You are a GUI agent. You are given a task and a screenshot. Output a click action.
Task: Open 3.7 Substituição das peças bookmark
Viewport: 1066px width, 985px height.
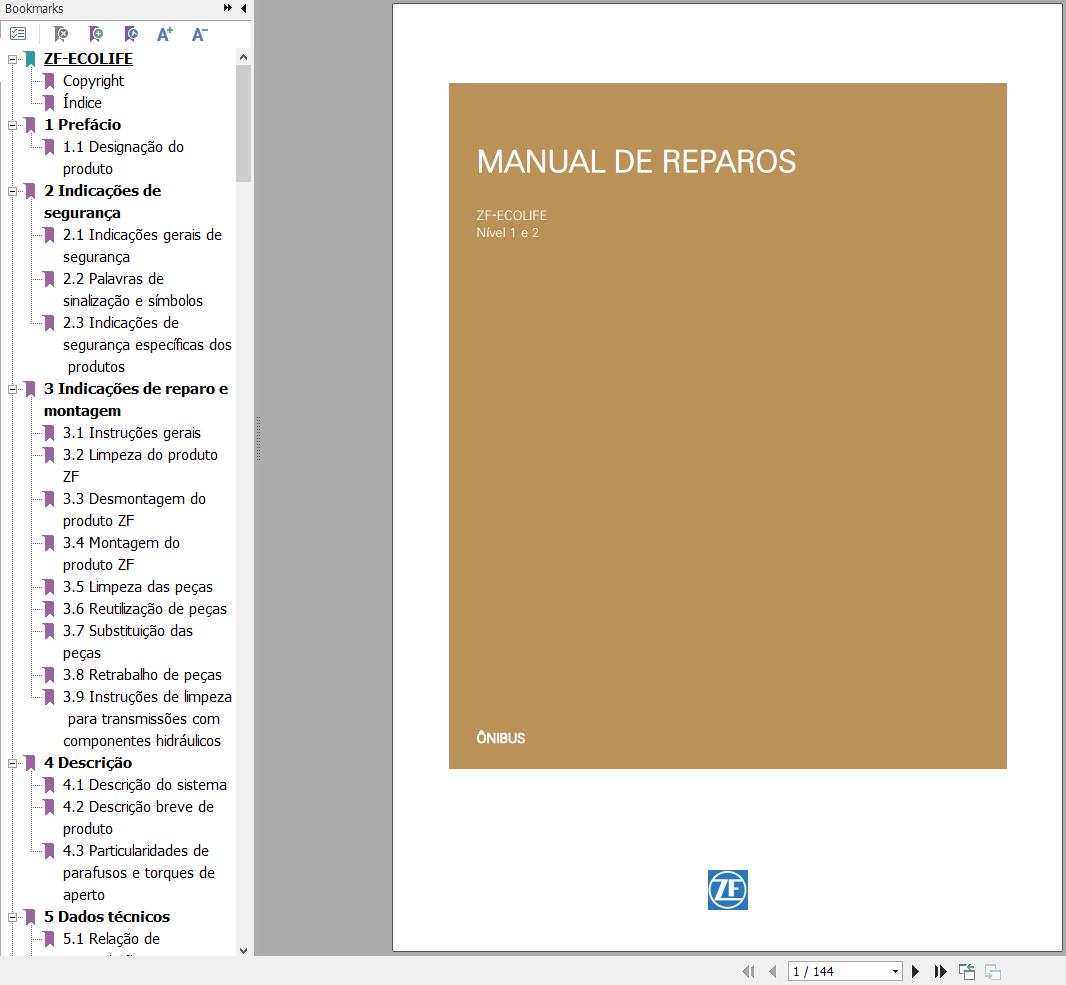(x=128, y=642)
